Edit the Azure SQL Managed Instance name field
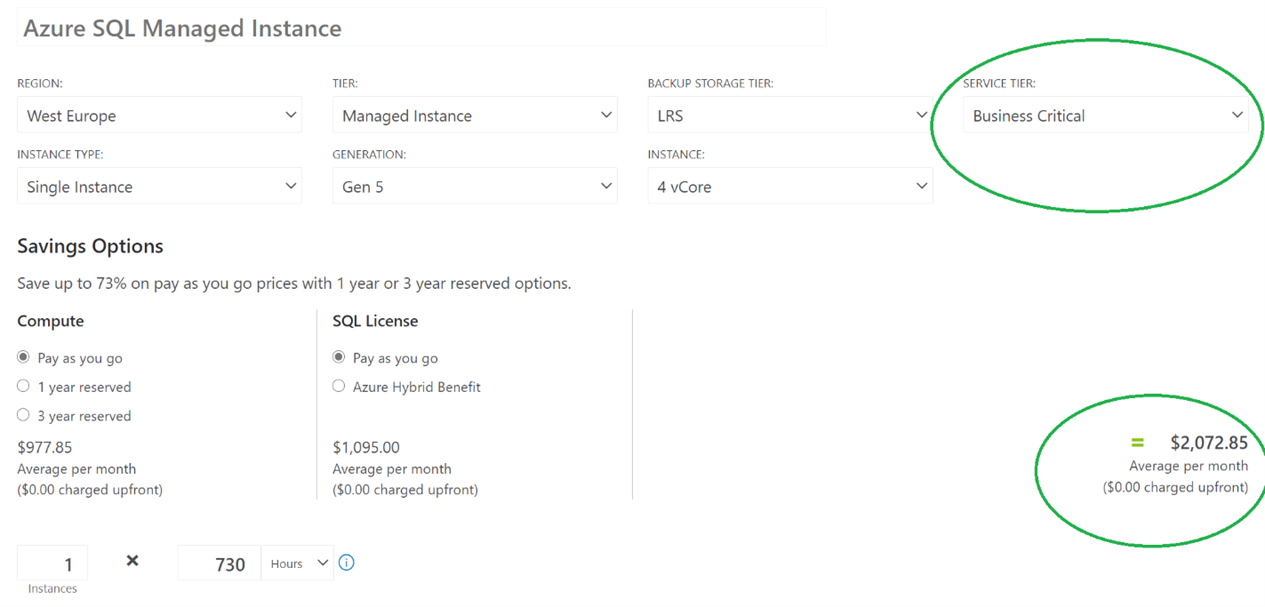Viewport: 1265px width, 607px height. 422,28
